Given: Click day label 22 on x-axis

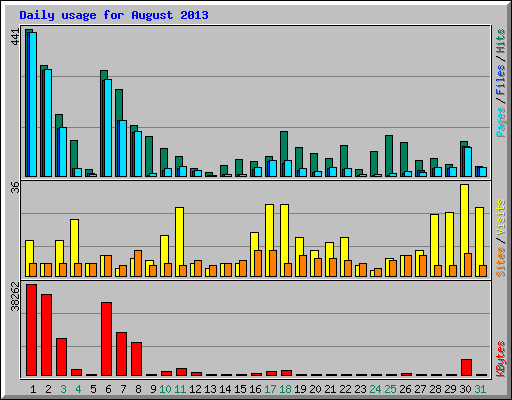Looking at the screenshot, I should tap(345, 389).
